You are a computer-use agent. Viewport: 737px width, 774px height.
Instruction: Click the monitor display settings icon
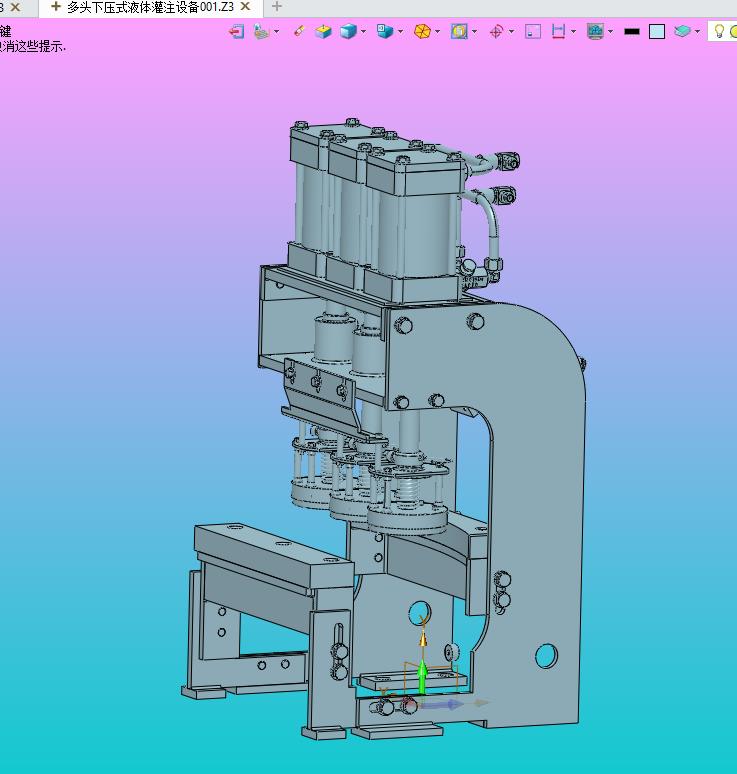(595, 32)
